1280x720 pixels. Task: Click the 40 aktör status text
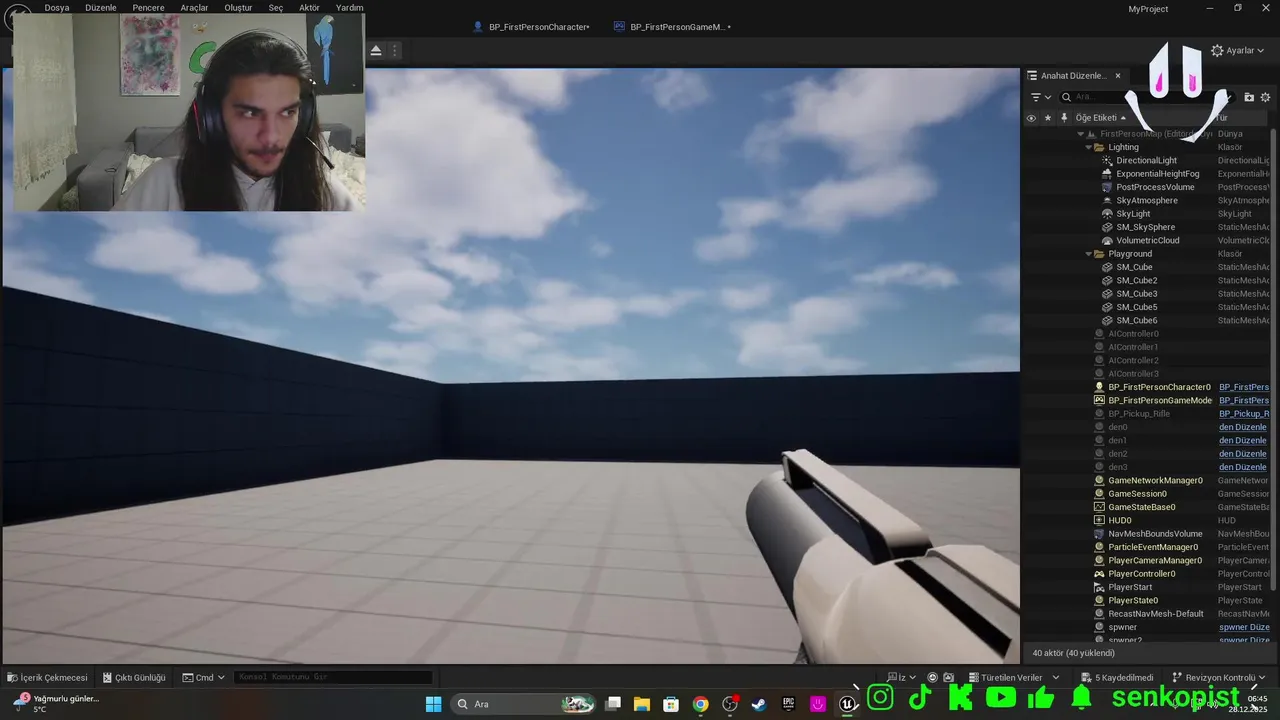pyautogui.click(x=1073, y=653)
